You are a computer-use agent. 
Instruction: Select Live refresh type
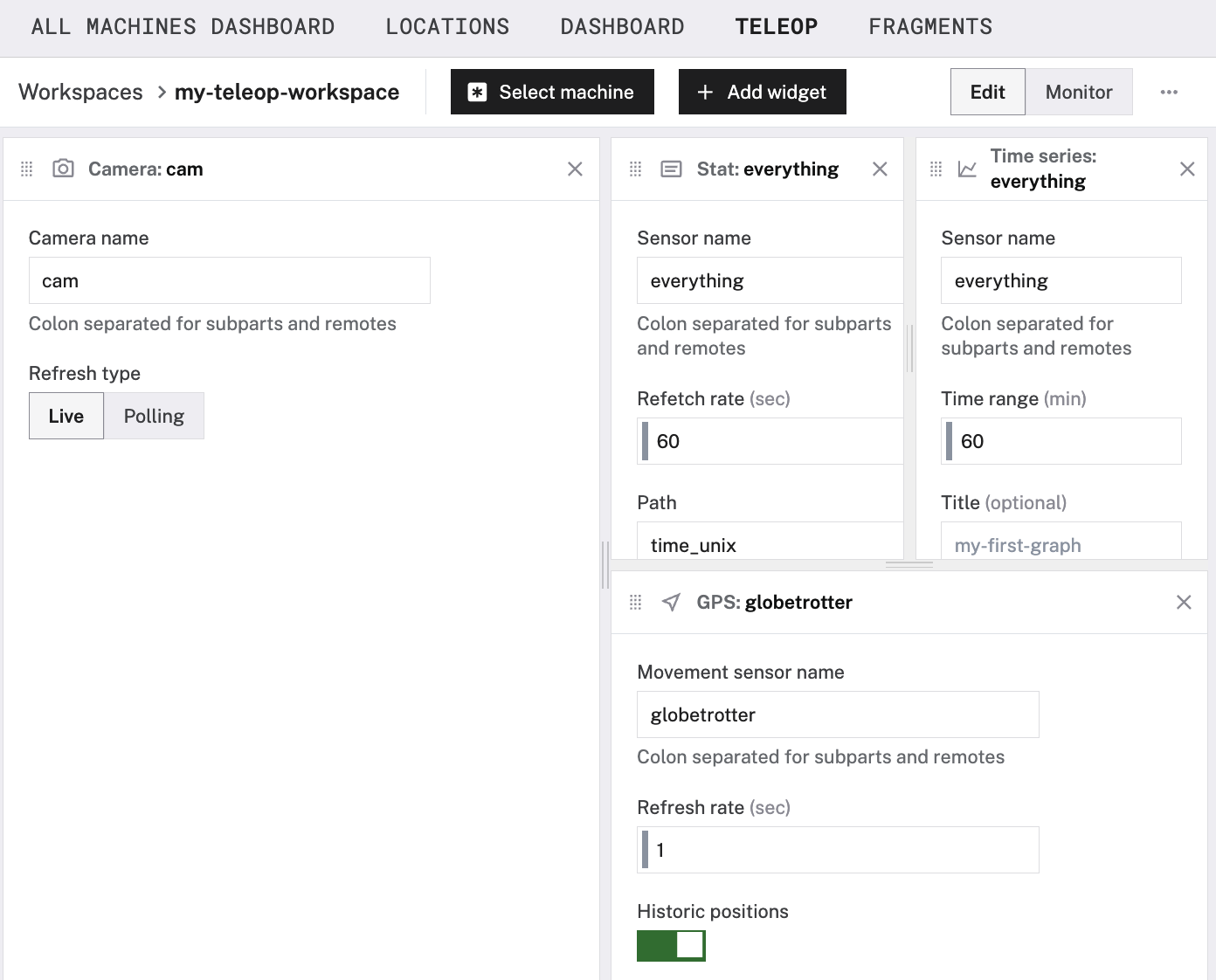(66, 416)
